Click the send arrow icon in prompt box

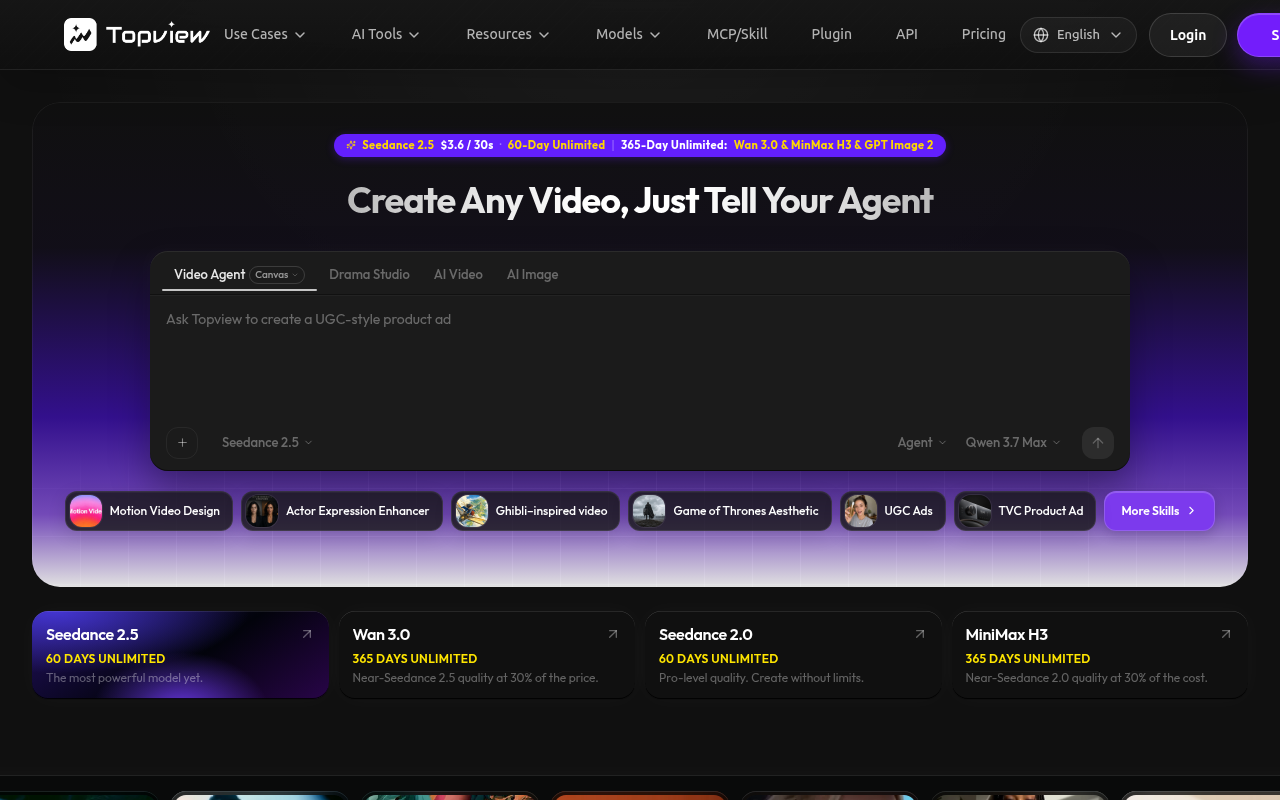(x=1098, y=442)
